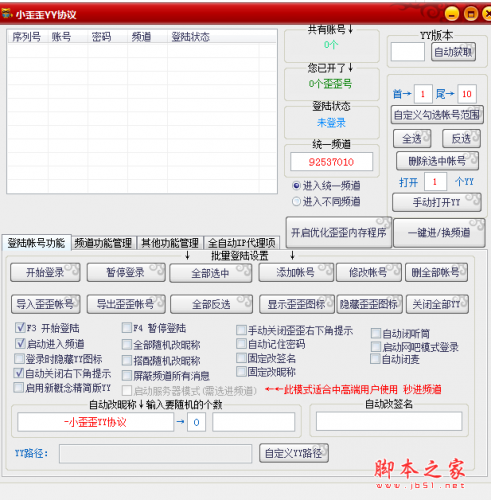491x500 pixels.
Task: Click the 开启优化歪歪内存程序 button
Action: pyautogui.click(x=339, y=232)
